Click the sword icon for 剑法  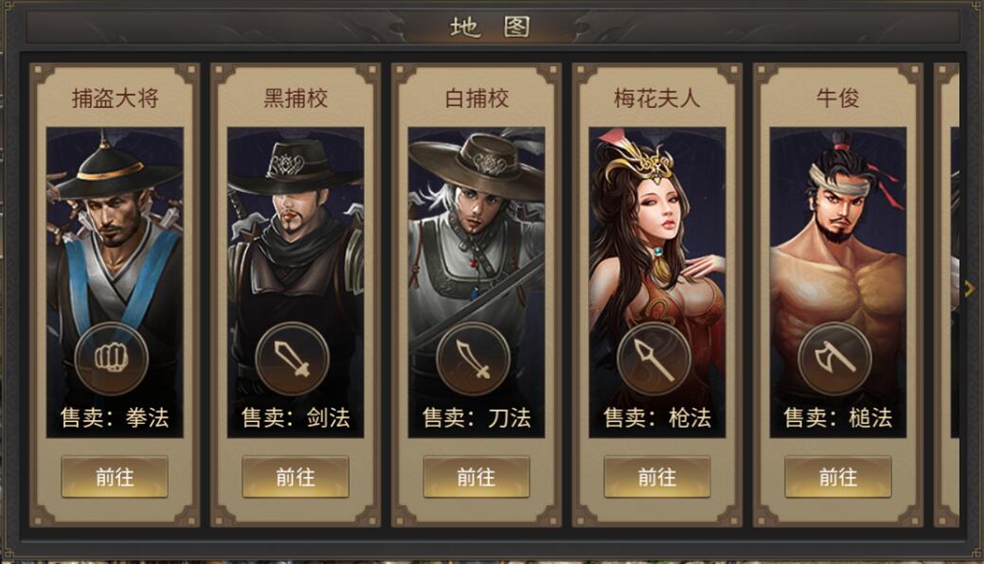(x=292, y=359)
